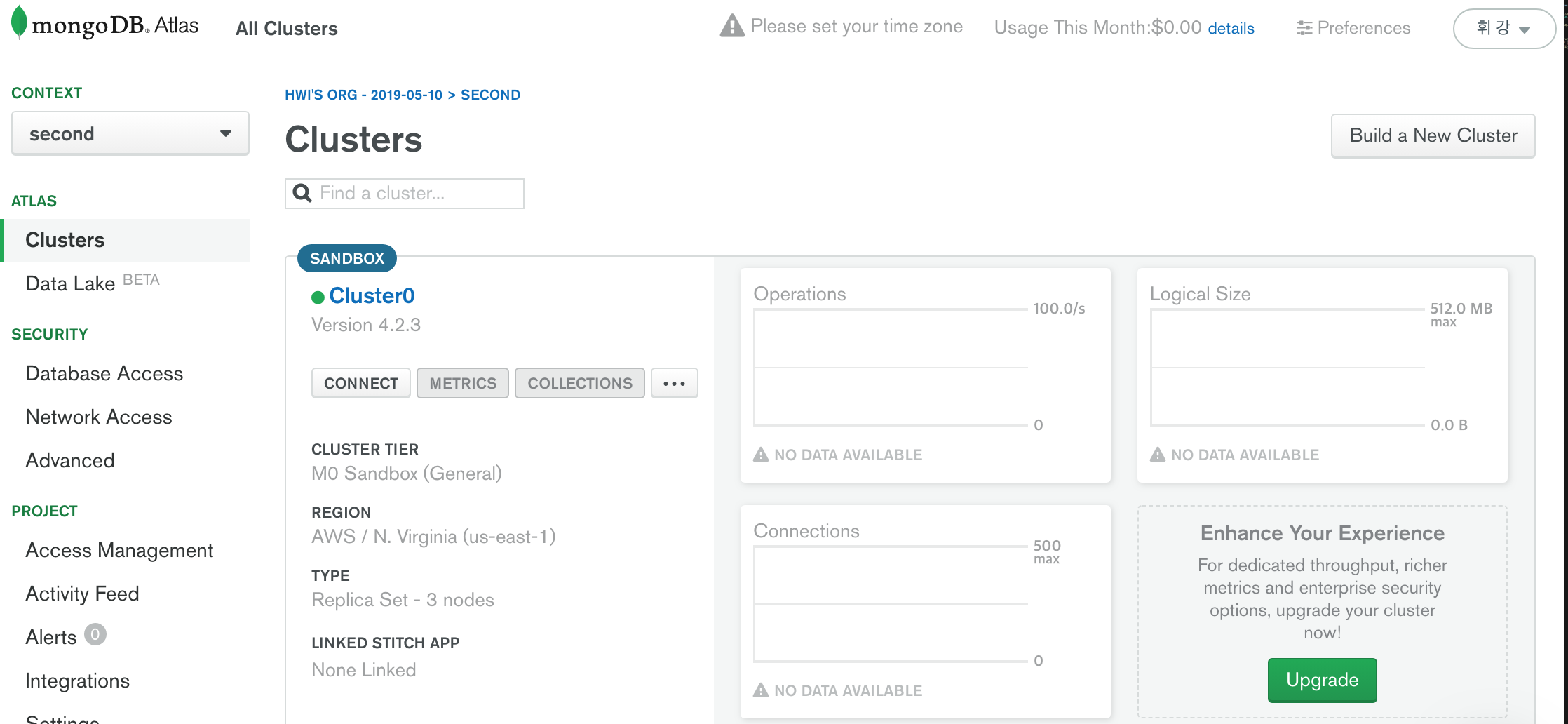
Task: Open the 'second' project context dropdown
Action: coord(130,133)
